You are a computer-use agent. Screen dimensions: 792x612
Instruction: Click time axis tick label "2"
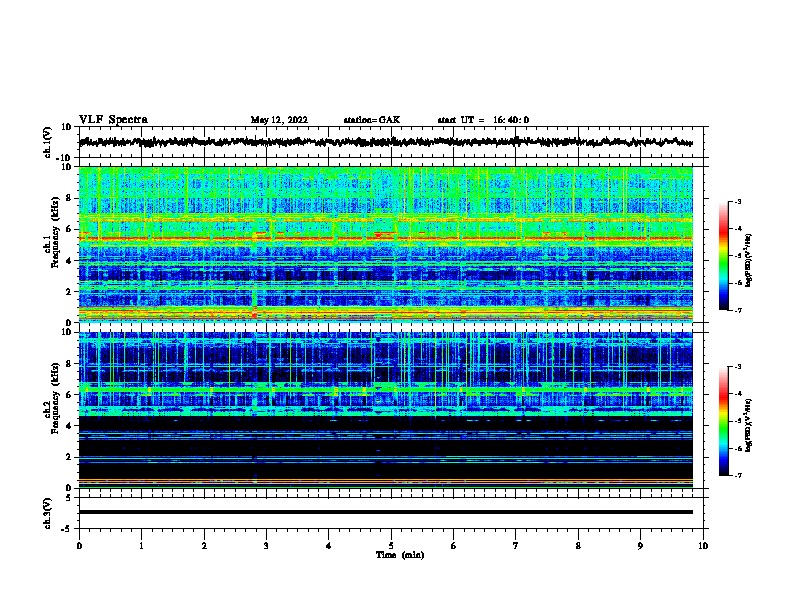204,546
